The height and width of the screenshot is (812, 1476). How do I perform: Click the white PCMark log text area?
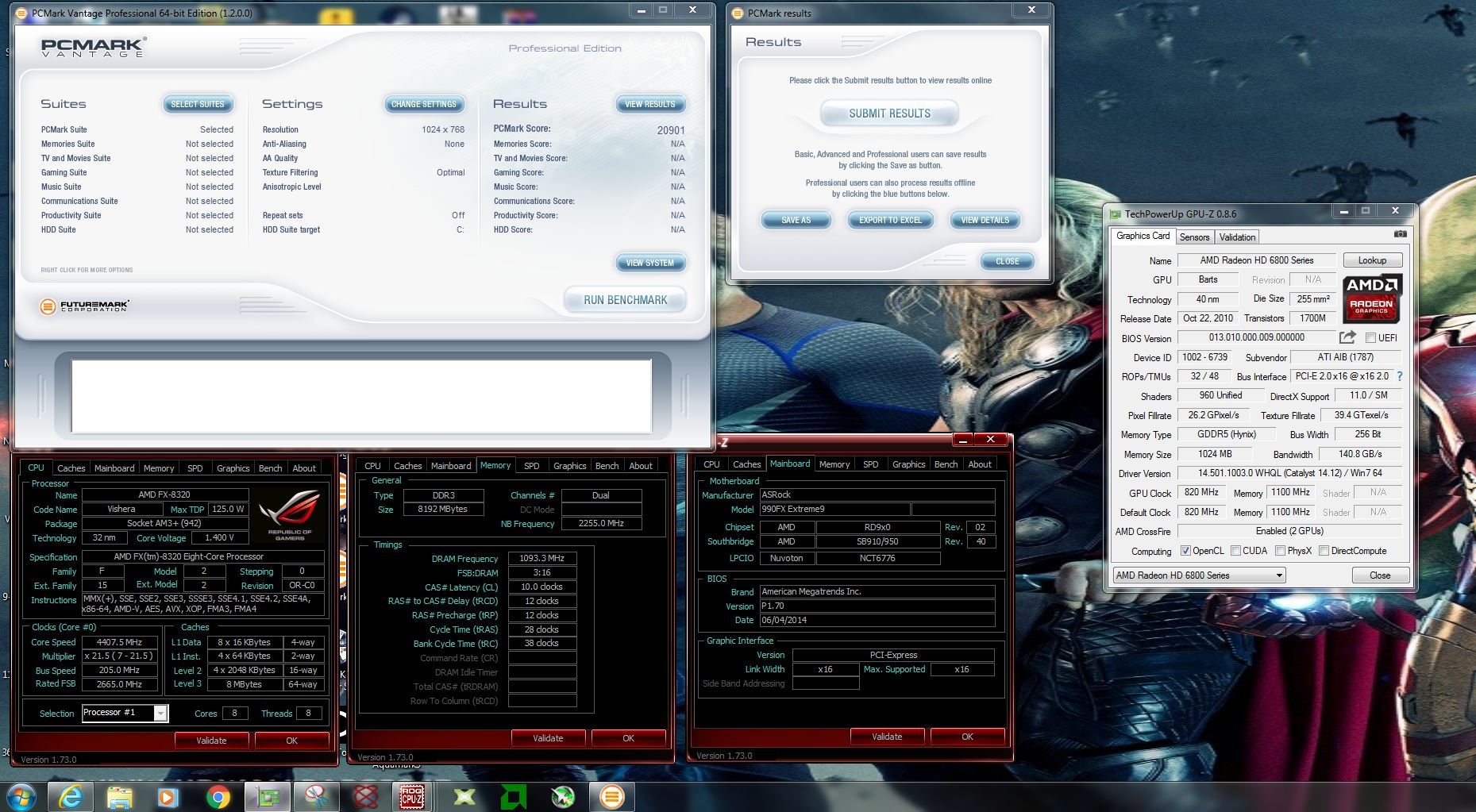[361, 396]
